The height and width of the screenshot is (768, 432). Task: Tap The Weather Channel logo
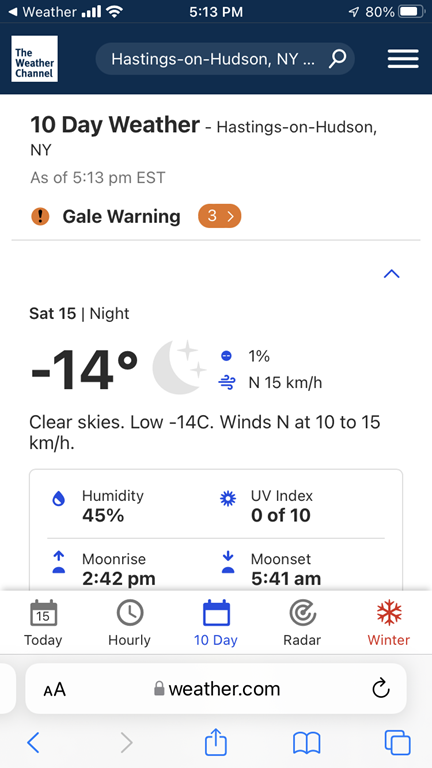tap(34, 59)
